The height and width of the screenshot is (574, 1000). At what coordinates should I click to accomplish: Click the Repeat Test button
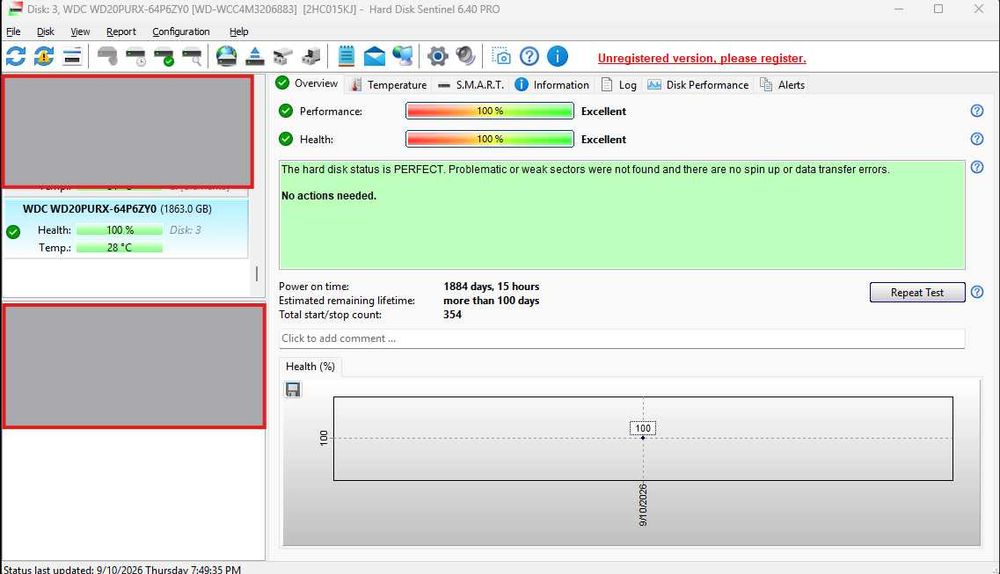[x=917, y=292]
